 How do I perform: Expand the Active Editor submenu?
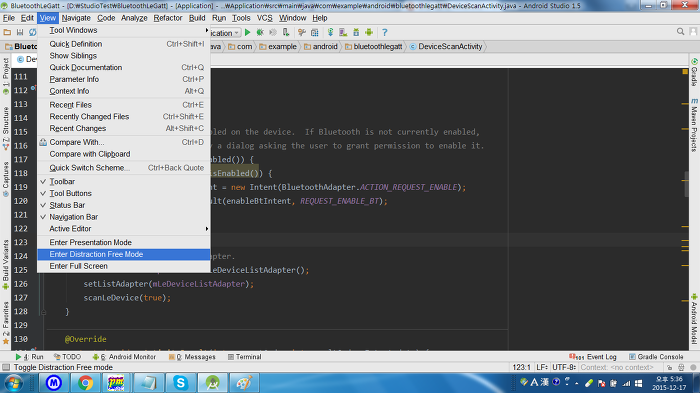(x=124, y=228)
